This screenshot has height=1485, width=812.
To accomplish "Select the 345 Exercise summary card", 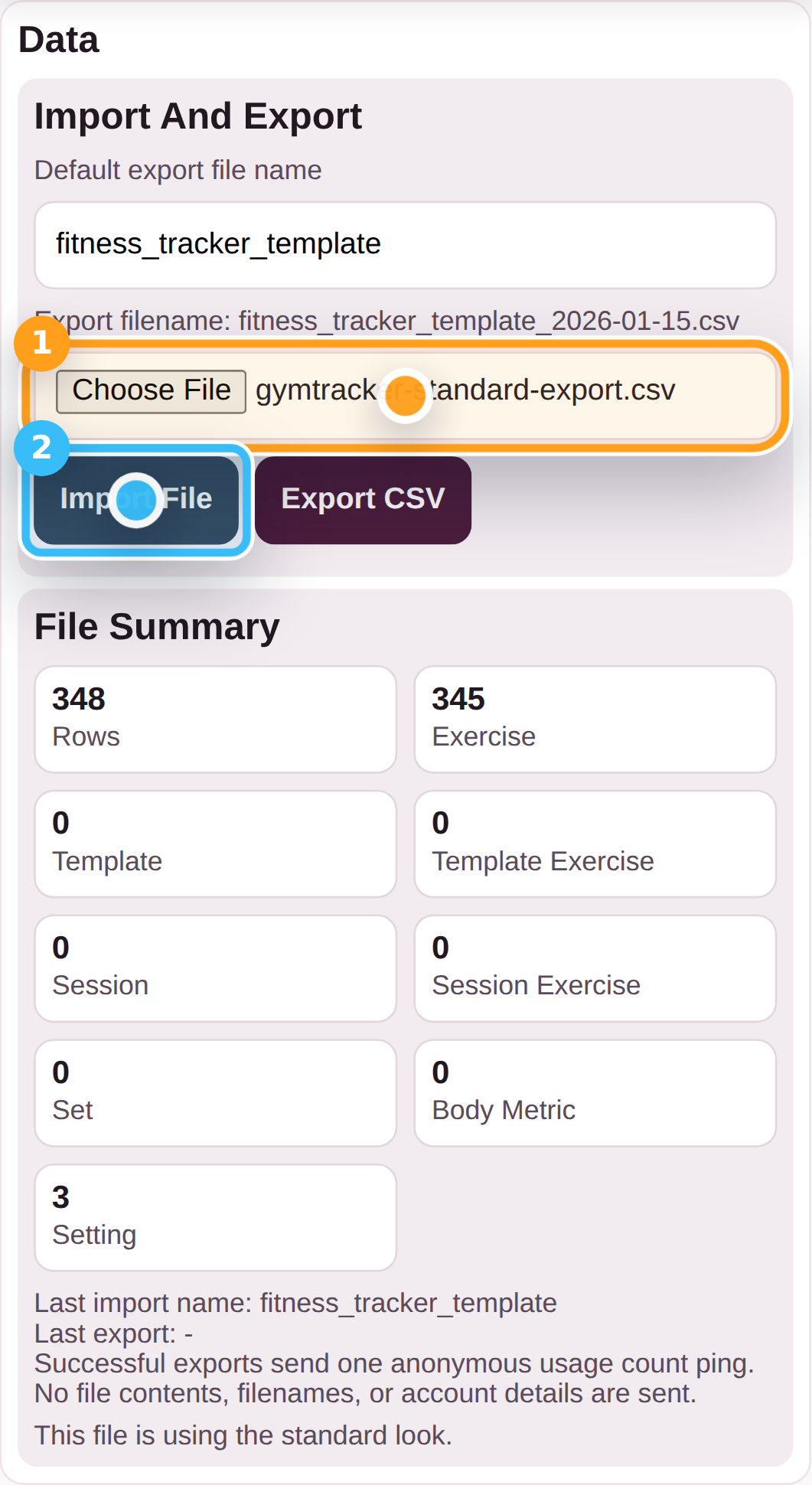I will point(595,718).
